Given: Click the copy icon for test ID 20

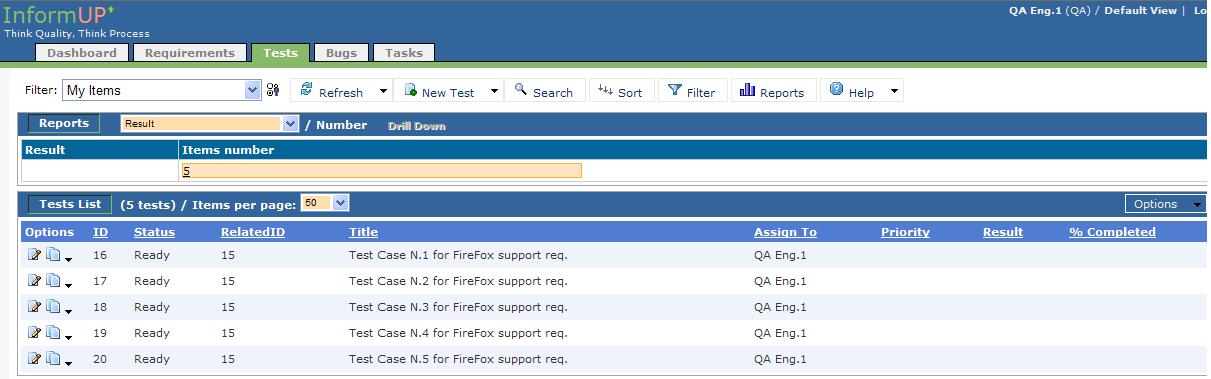Looking at the screenshot, I should click(x=53, y=359).
